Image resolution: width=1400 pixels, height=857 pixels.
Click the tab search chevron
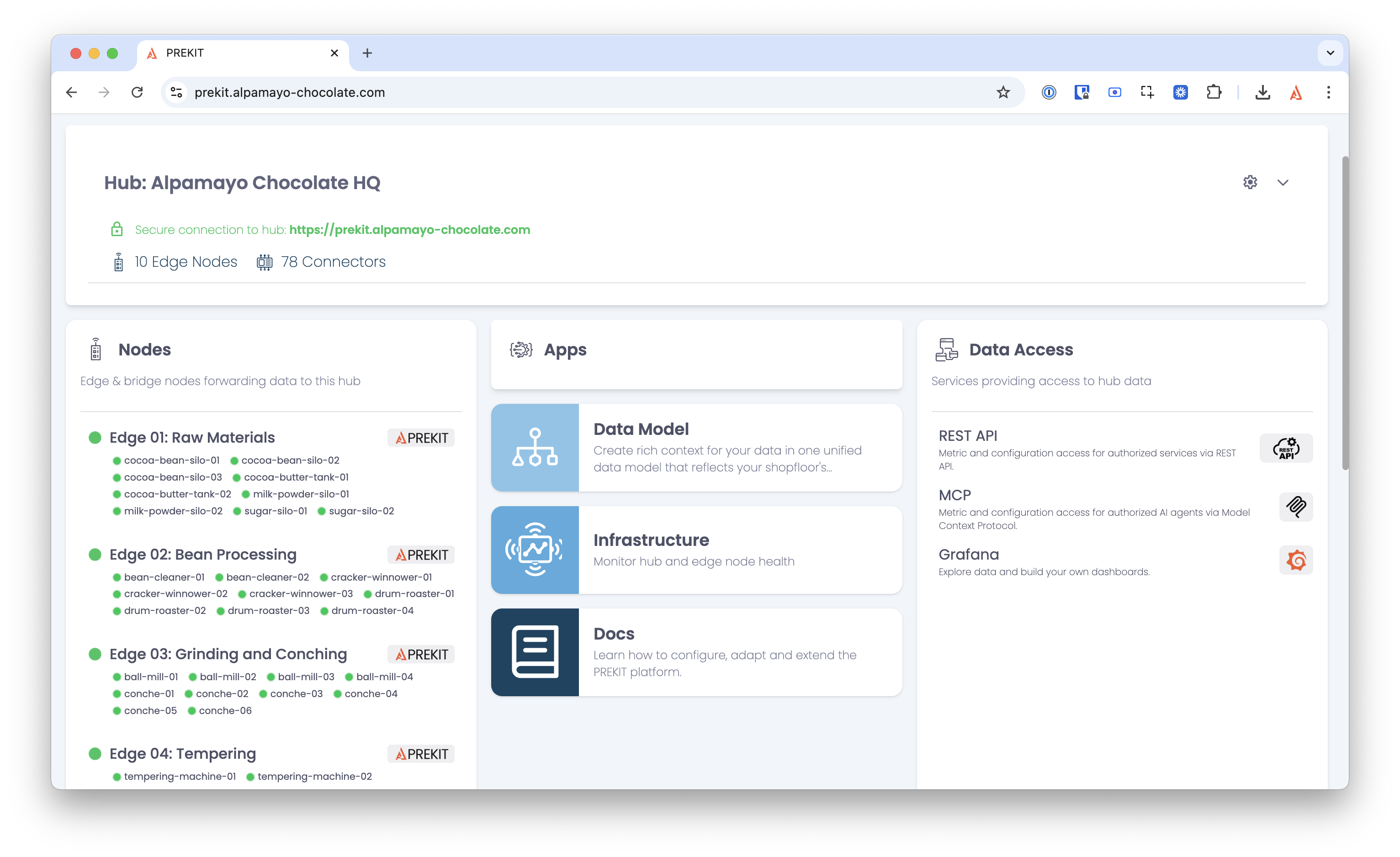1330,53
